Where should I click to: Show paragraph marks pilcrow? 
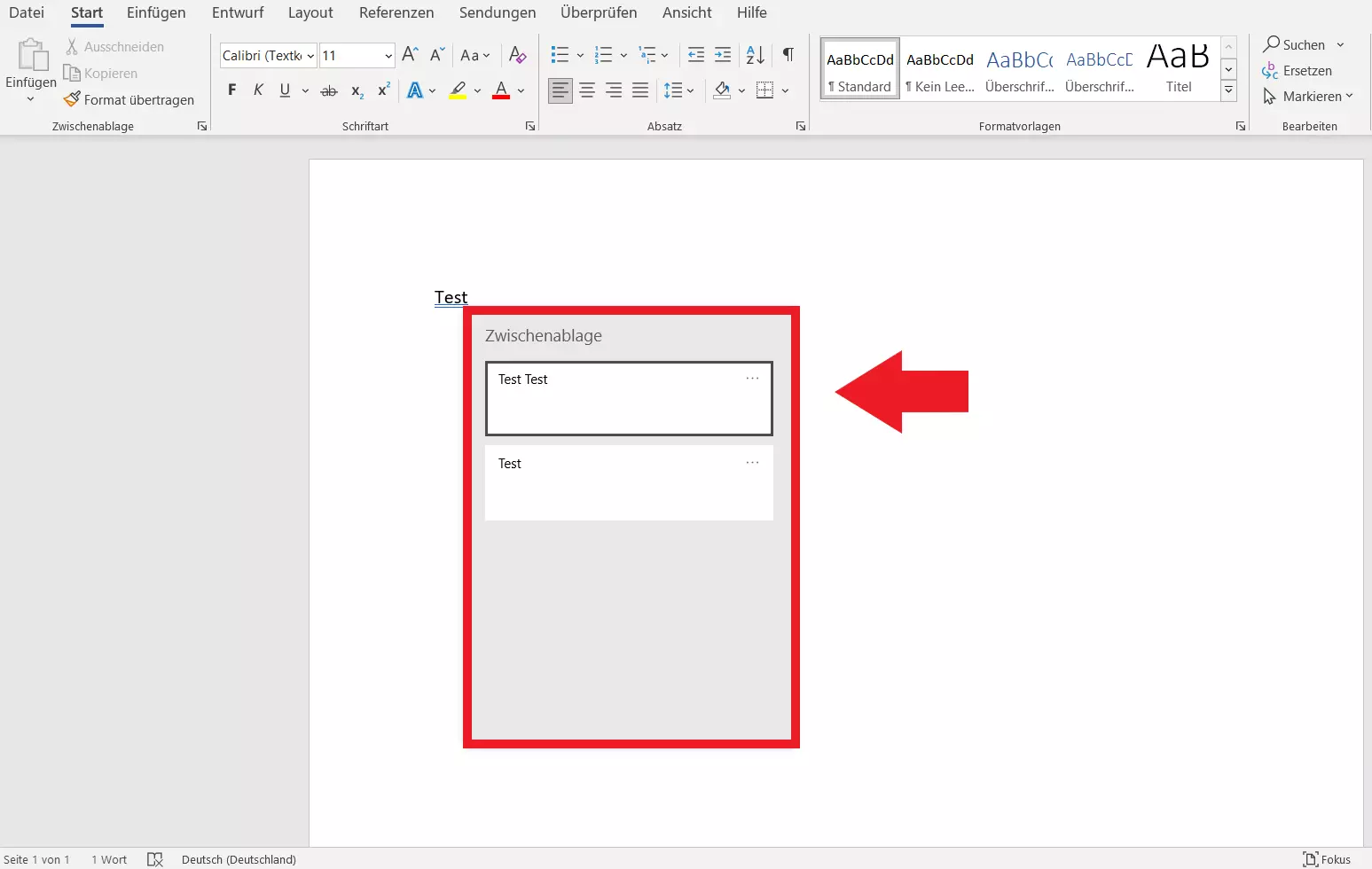coord(788,55)
